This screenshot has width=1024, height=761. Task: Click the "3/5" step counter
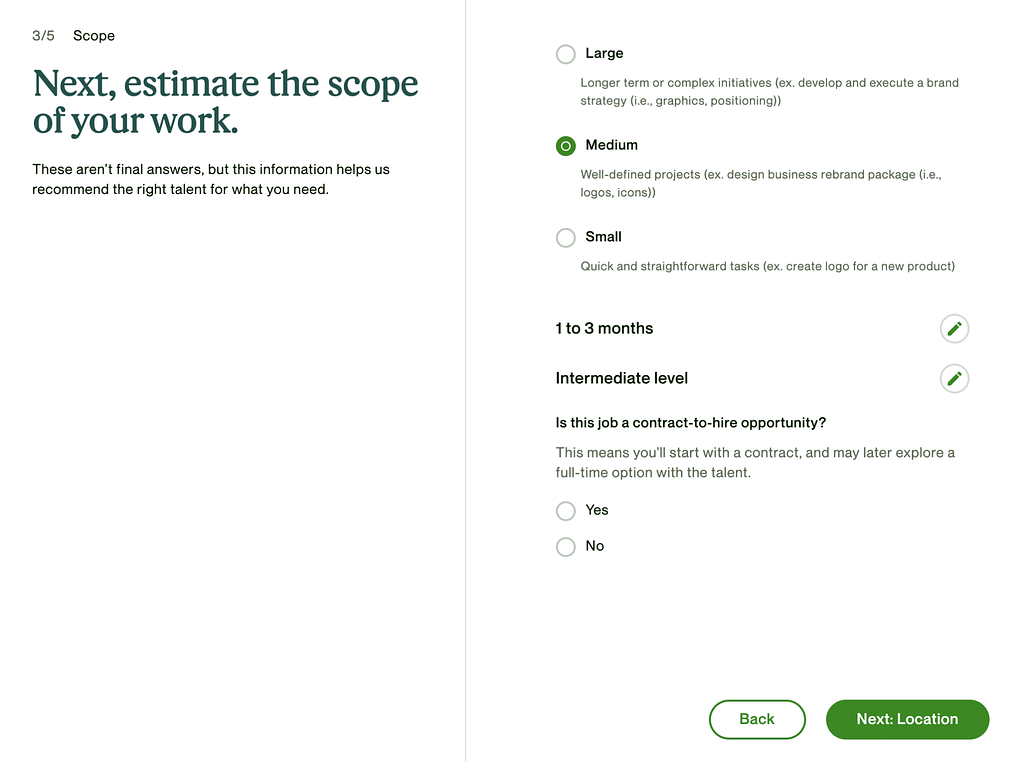[43, 36]
